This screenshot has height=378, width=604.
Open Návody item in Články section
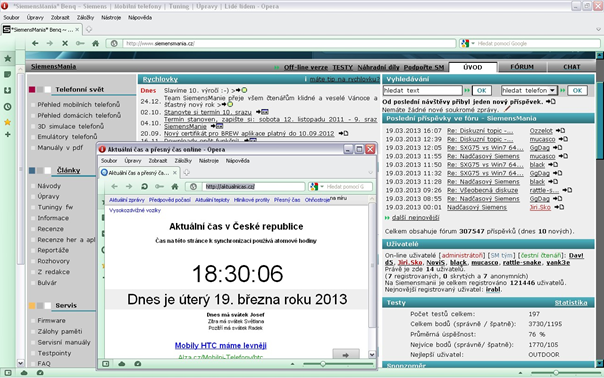[x=49, y=186]
